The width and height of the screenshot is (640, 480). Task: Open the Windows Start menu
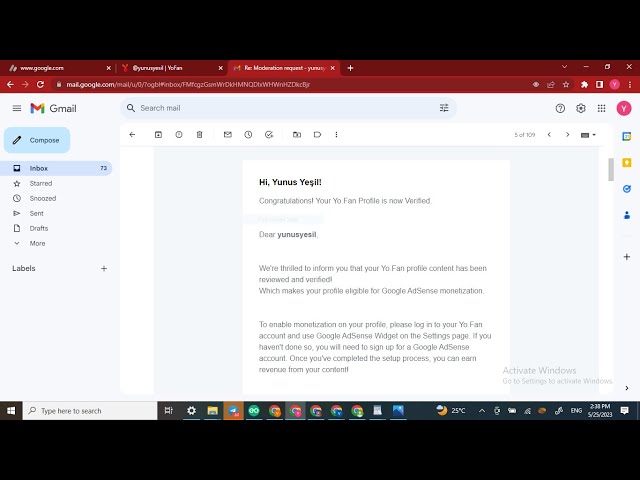pos(11,411)
